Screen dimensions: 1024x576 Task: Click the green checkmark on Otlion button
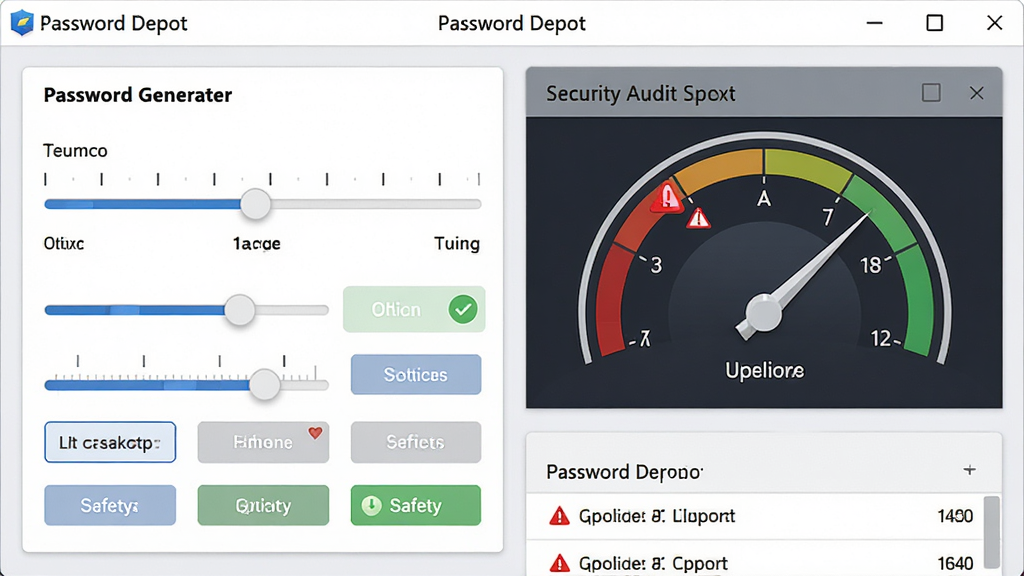(x=463, y=309)
